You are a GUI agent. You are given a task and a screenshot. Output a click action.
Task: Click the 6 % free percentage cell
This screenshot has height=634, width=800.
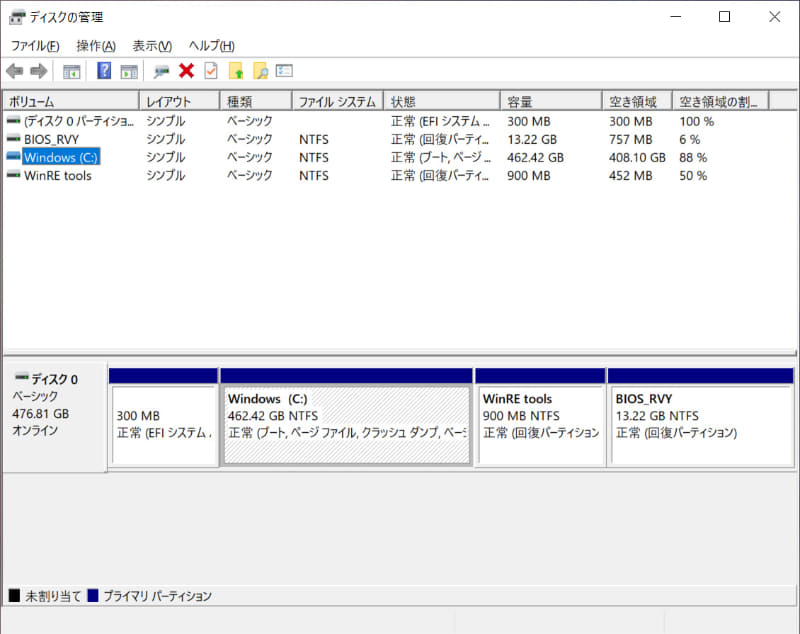coord(689,139)
